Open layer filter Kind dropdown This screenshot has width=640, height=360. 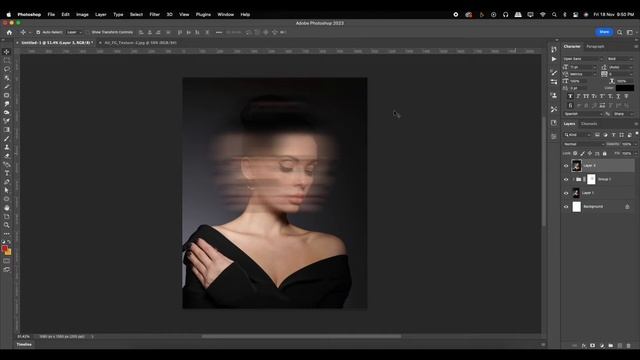[x=577, y=135]
